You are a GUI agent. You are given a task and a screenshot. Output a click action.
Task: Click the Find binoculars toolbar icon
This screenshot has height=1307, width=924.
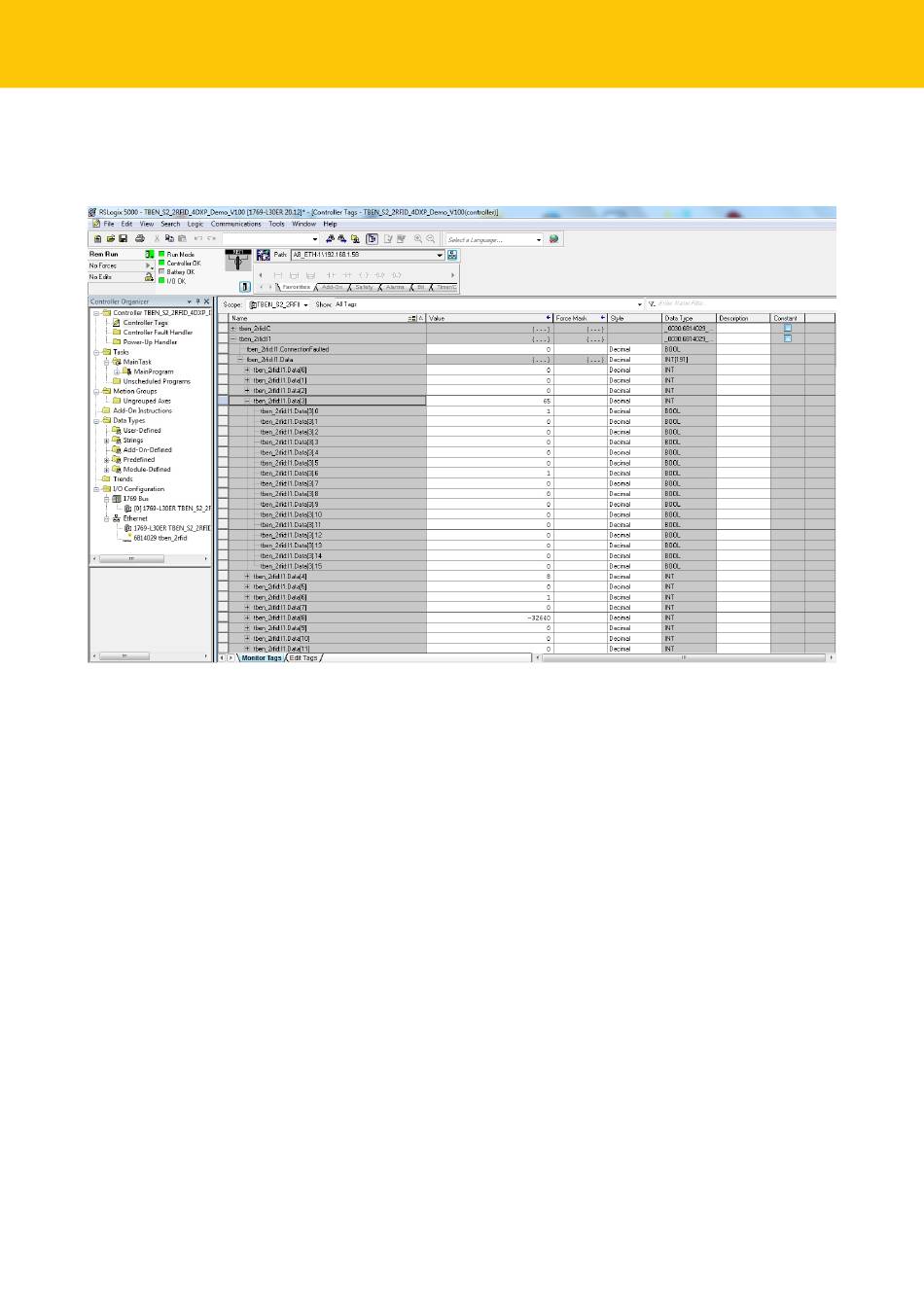pos(331,238)
